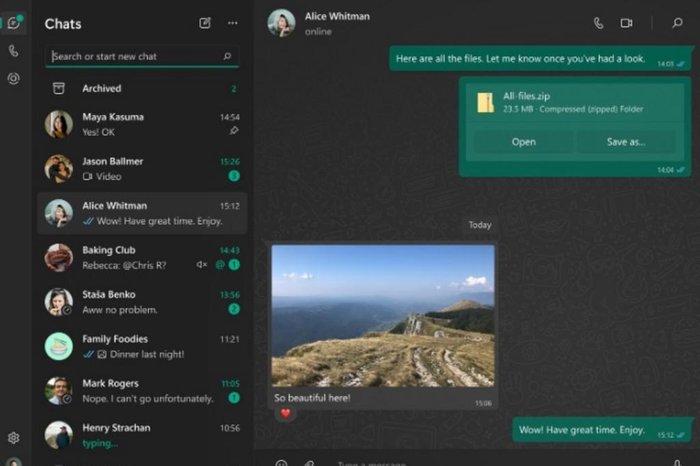Click Family Foodies' group picture
Viewport: 700px width, 466px height.
tap(58, 346)
